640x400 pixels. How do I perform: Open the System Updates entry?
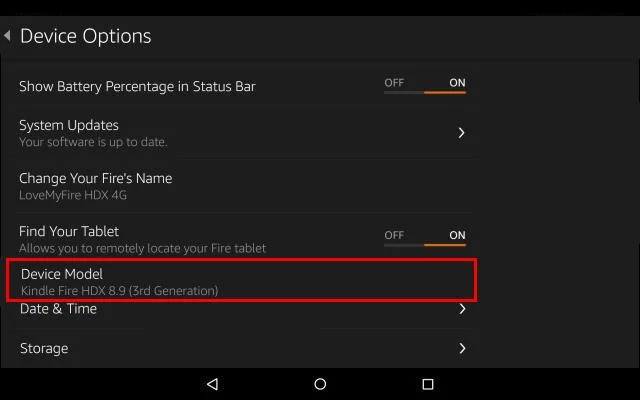[x=245, y=133]
